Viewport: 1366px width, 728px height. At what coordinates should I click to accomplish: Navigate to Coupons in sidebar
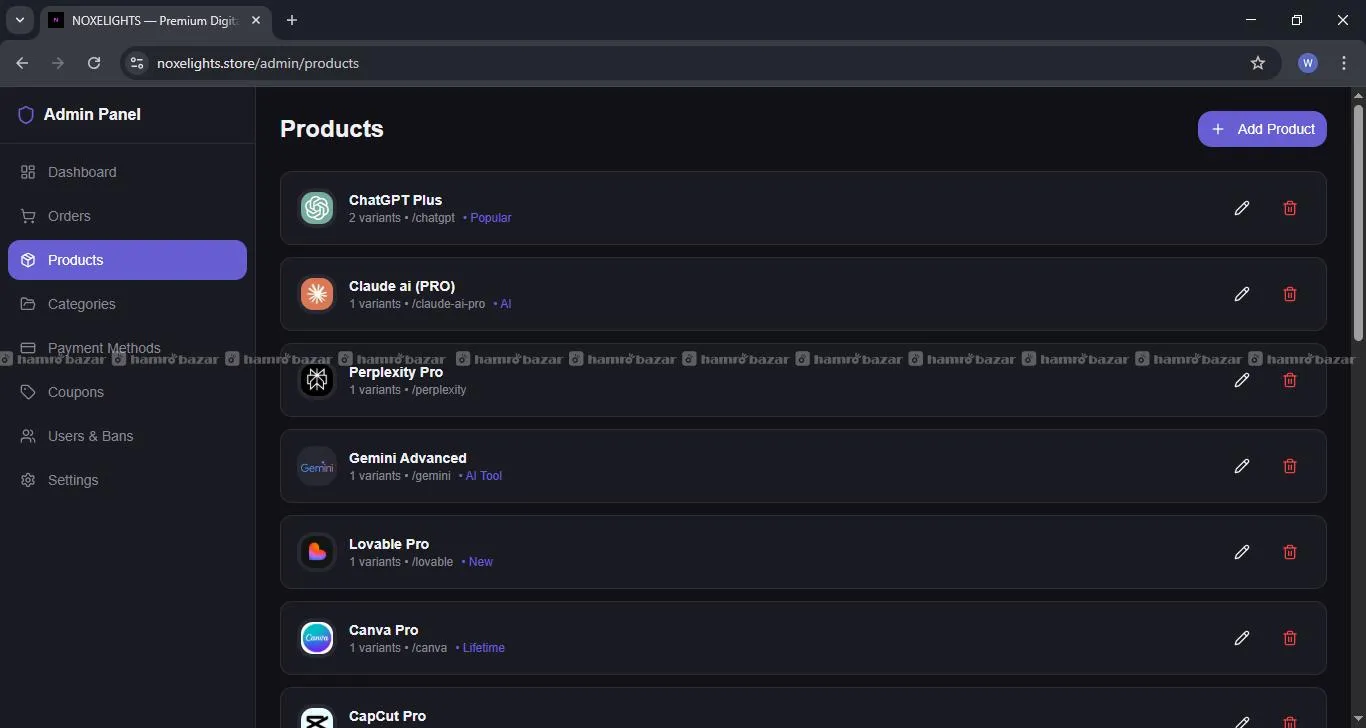(76, 392)
